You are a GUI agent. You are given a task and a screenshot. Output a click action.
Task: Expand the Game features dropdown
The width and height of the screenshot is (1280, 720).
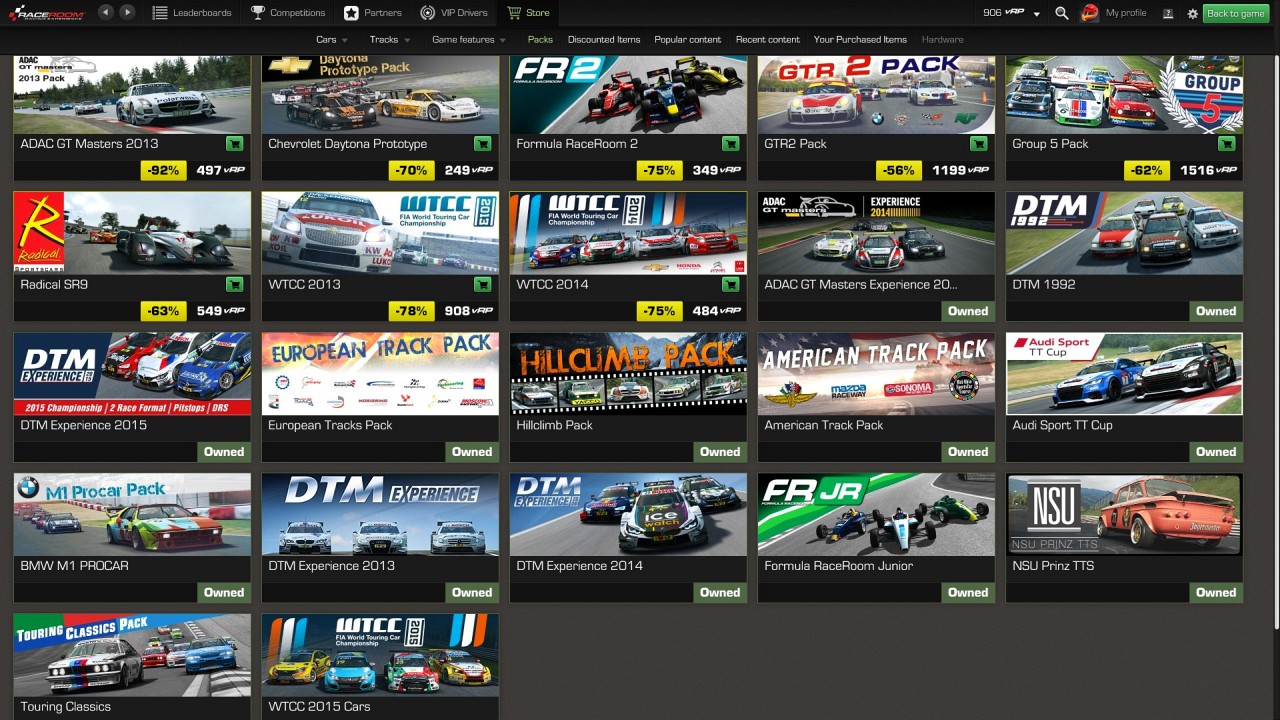(x=469, y=40)
